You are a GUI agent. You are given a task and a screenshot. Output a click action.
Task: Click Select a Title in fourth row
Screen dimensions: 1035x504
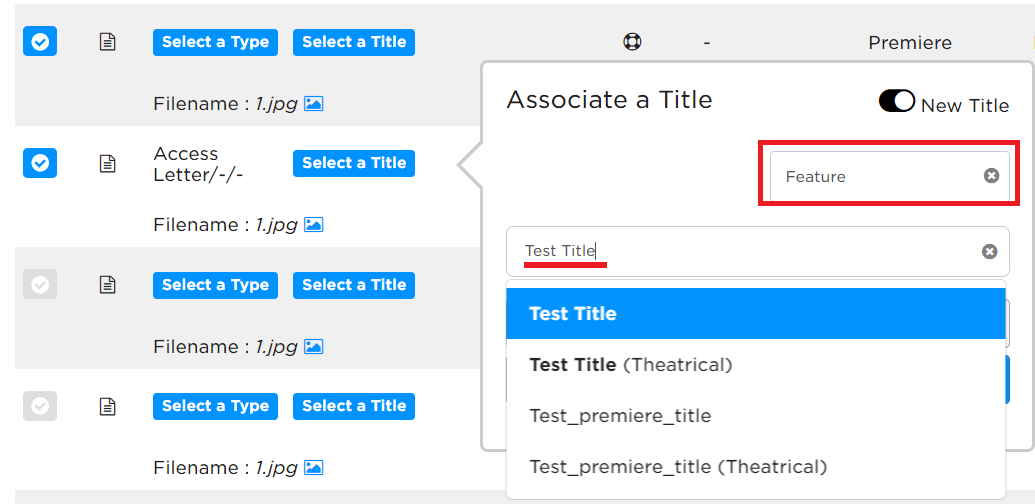point(354,406)
